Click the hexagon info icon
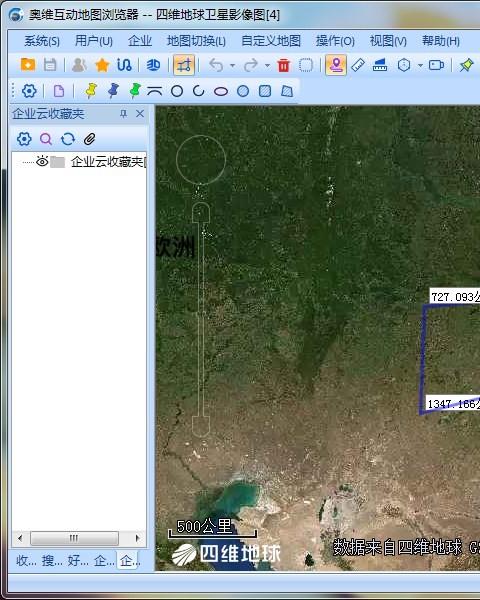480x600 pixels. [404, 65]
